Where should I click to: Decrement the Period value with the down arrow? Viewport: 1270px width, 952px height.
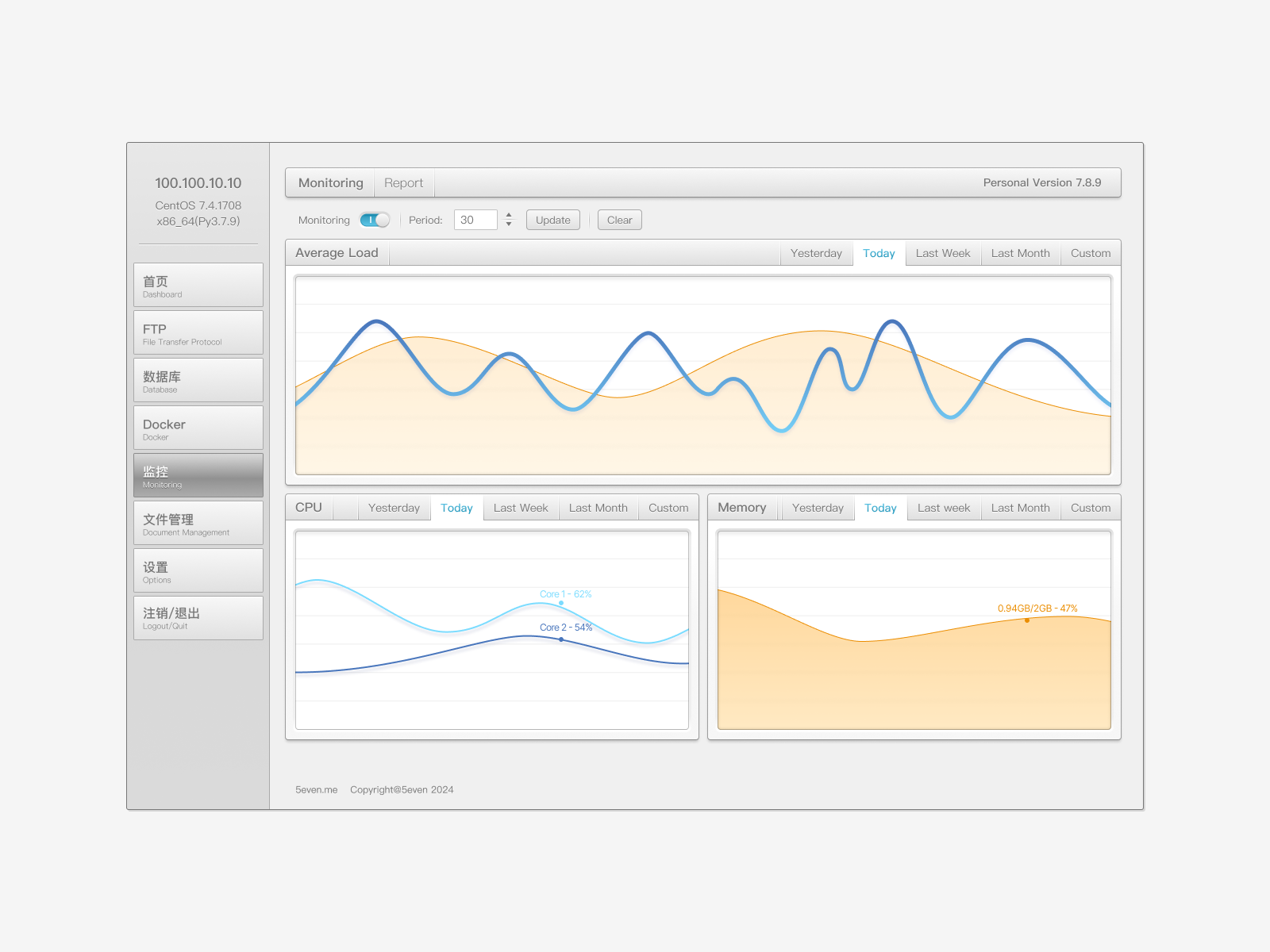pos(509,225)
